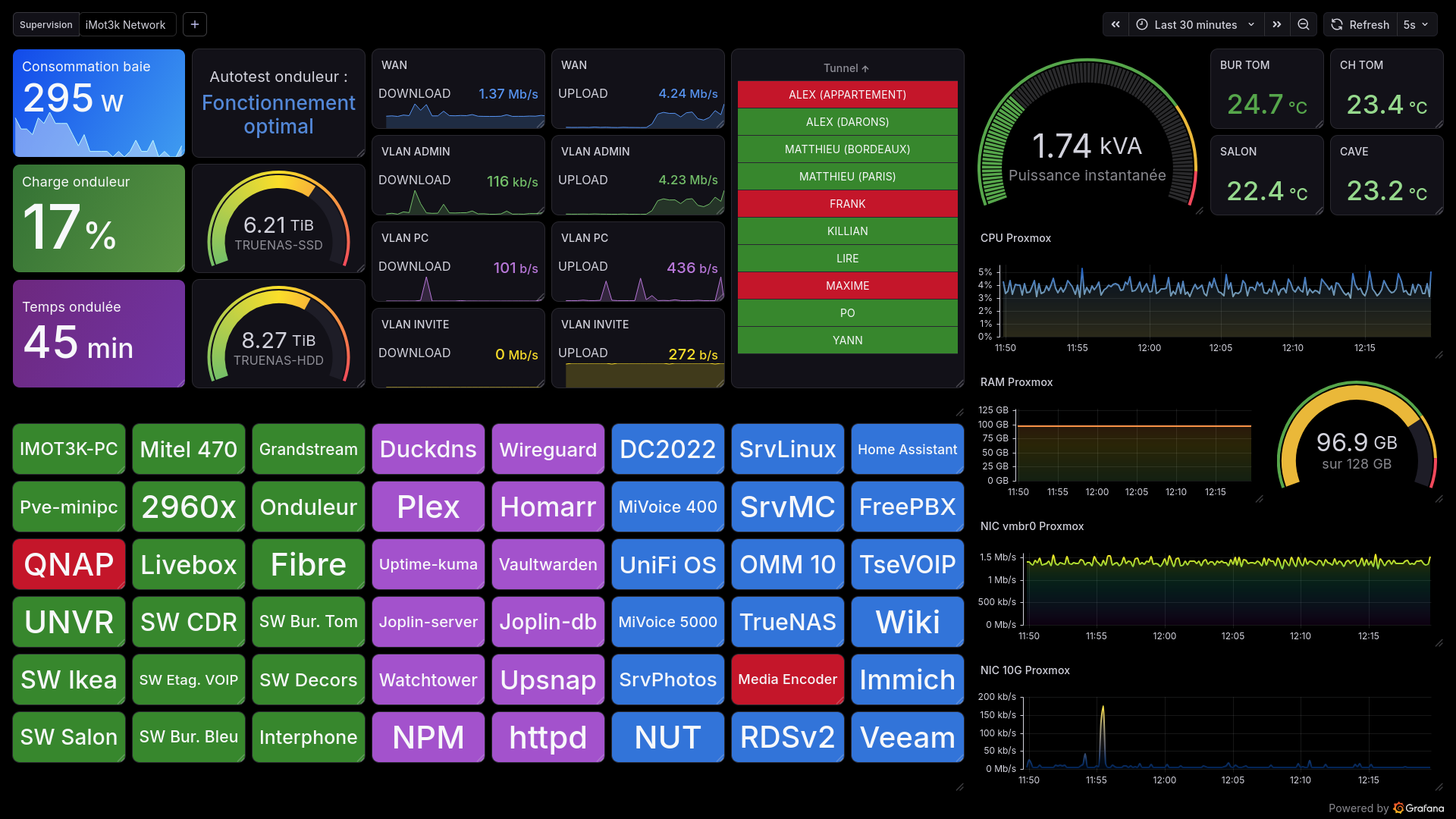Image resolution: width=1456 pixels, height=819 pixels.
Task: Open the Media Encoder status tile
Action: click(788, 679)
